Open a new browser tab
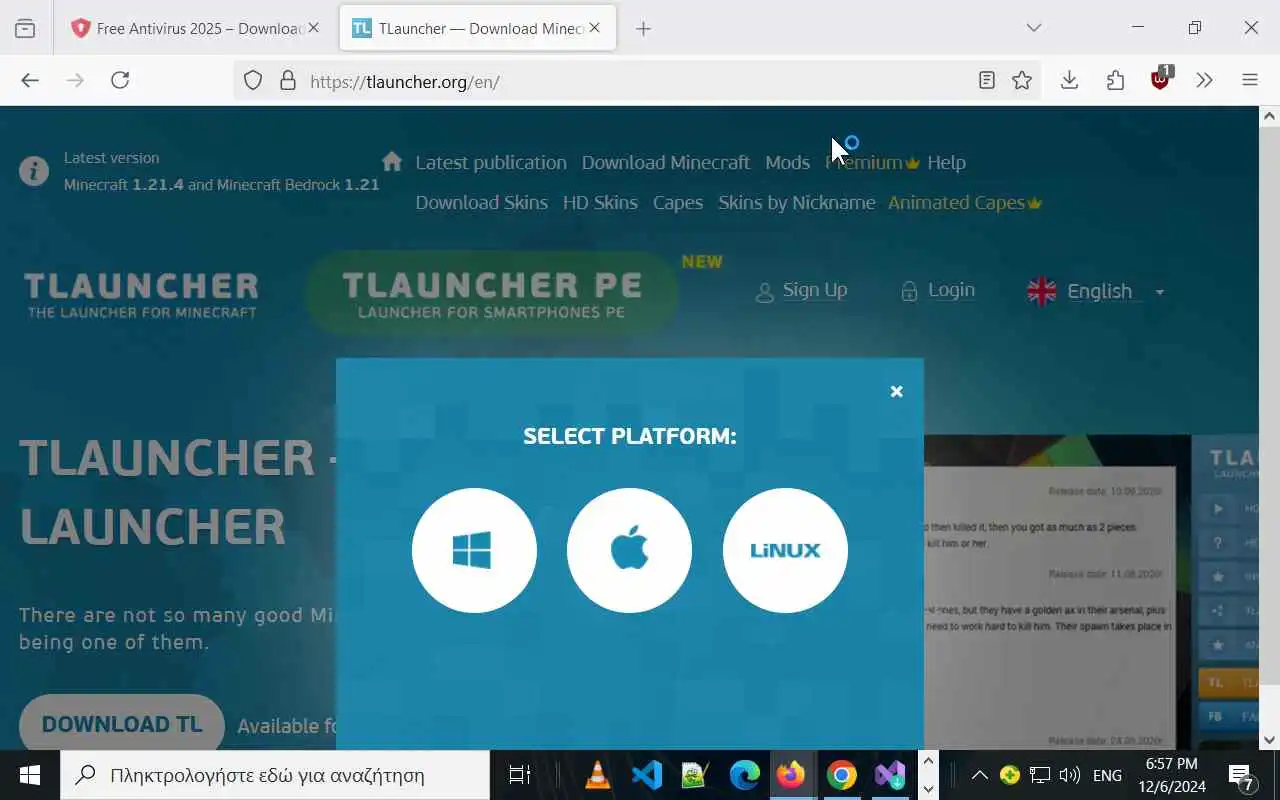This screenshot has height=800, width=1280. (x=643, y=28)
